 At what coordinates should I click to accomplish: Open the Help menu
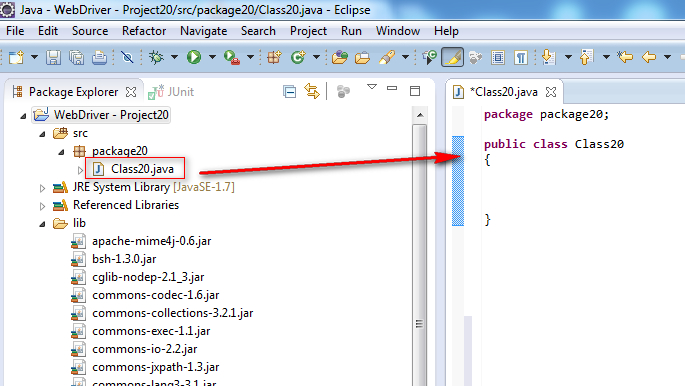click(x=446, y=31)
